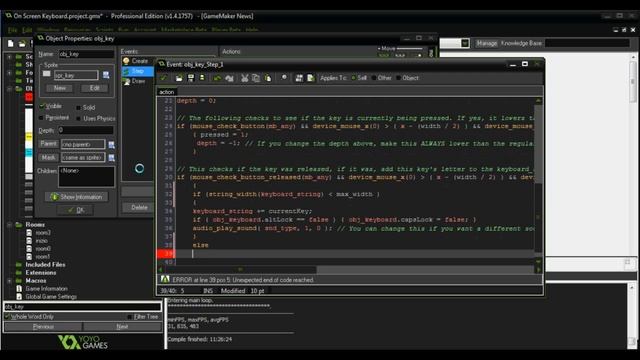This screenshot has width=640, height=360.
Task: Click the sprite select icon beside spr_key field
Action: 106,75
